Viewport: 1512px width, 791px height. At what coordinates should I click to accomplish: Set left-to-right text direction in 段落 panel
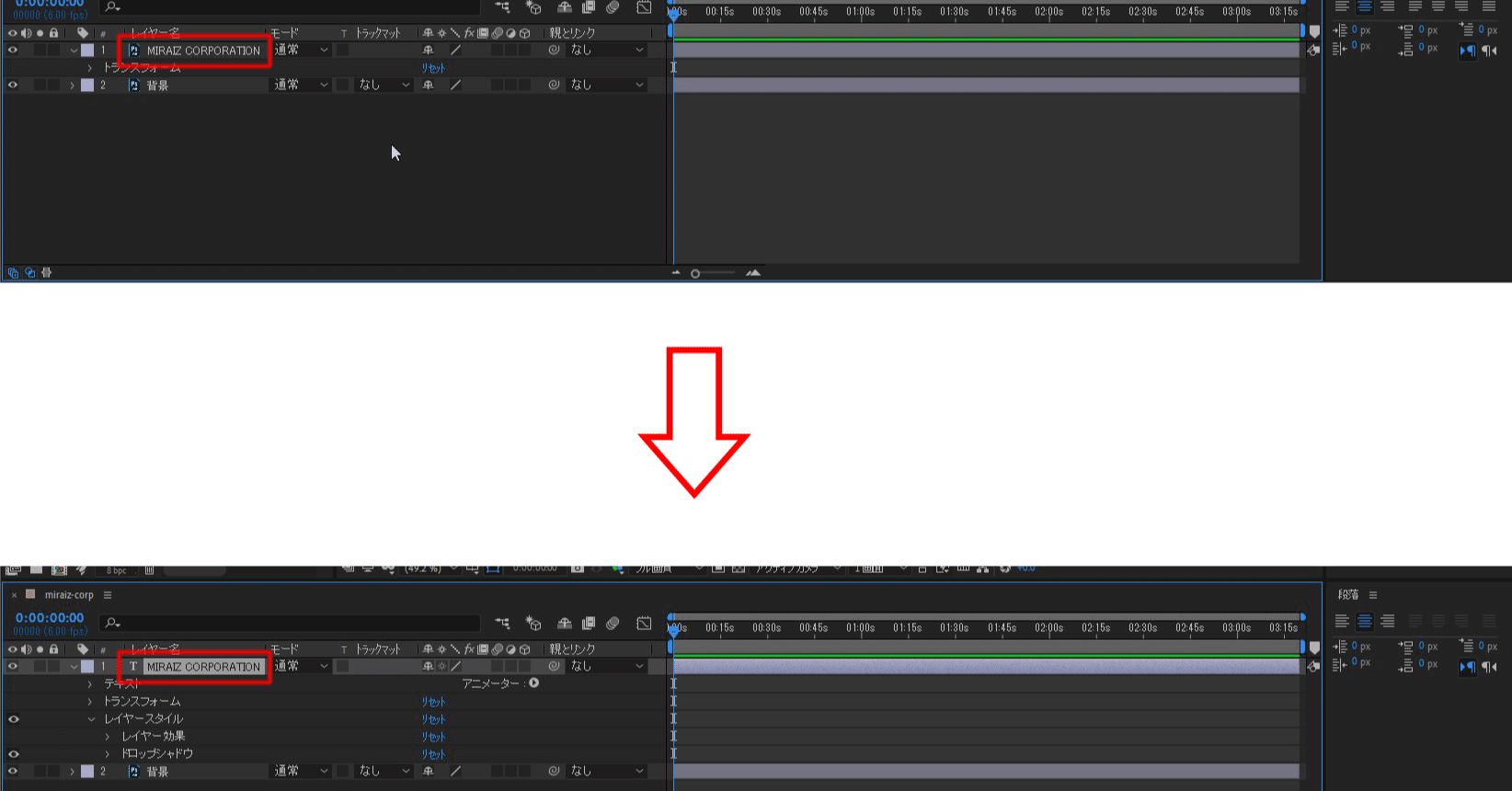[x=1467, y=667]
